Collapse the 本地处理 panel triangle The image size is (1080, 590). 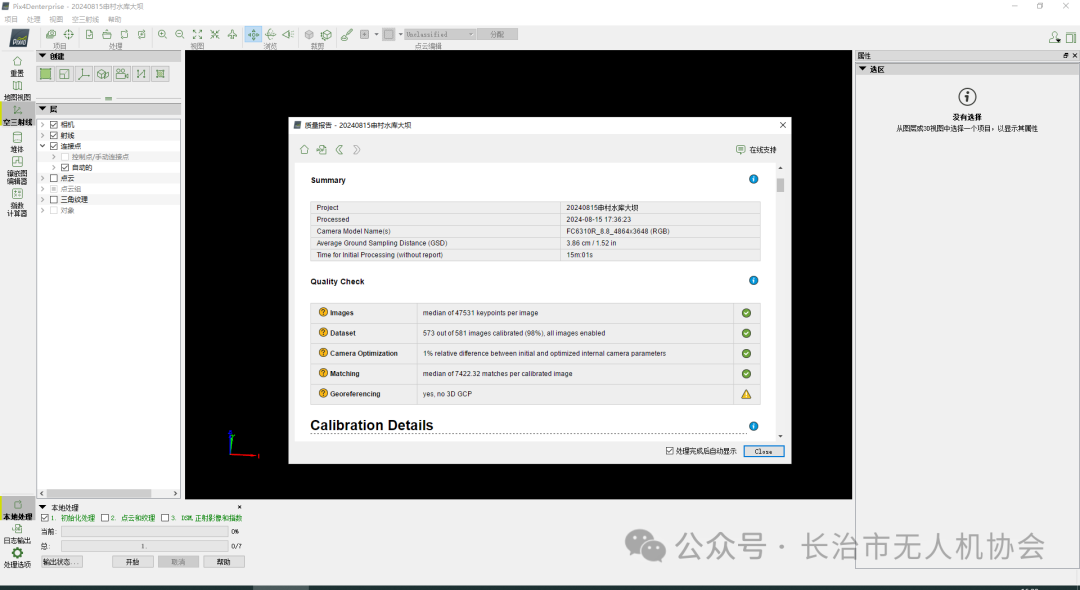pyautogui.click(x=43, y=507)
